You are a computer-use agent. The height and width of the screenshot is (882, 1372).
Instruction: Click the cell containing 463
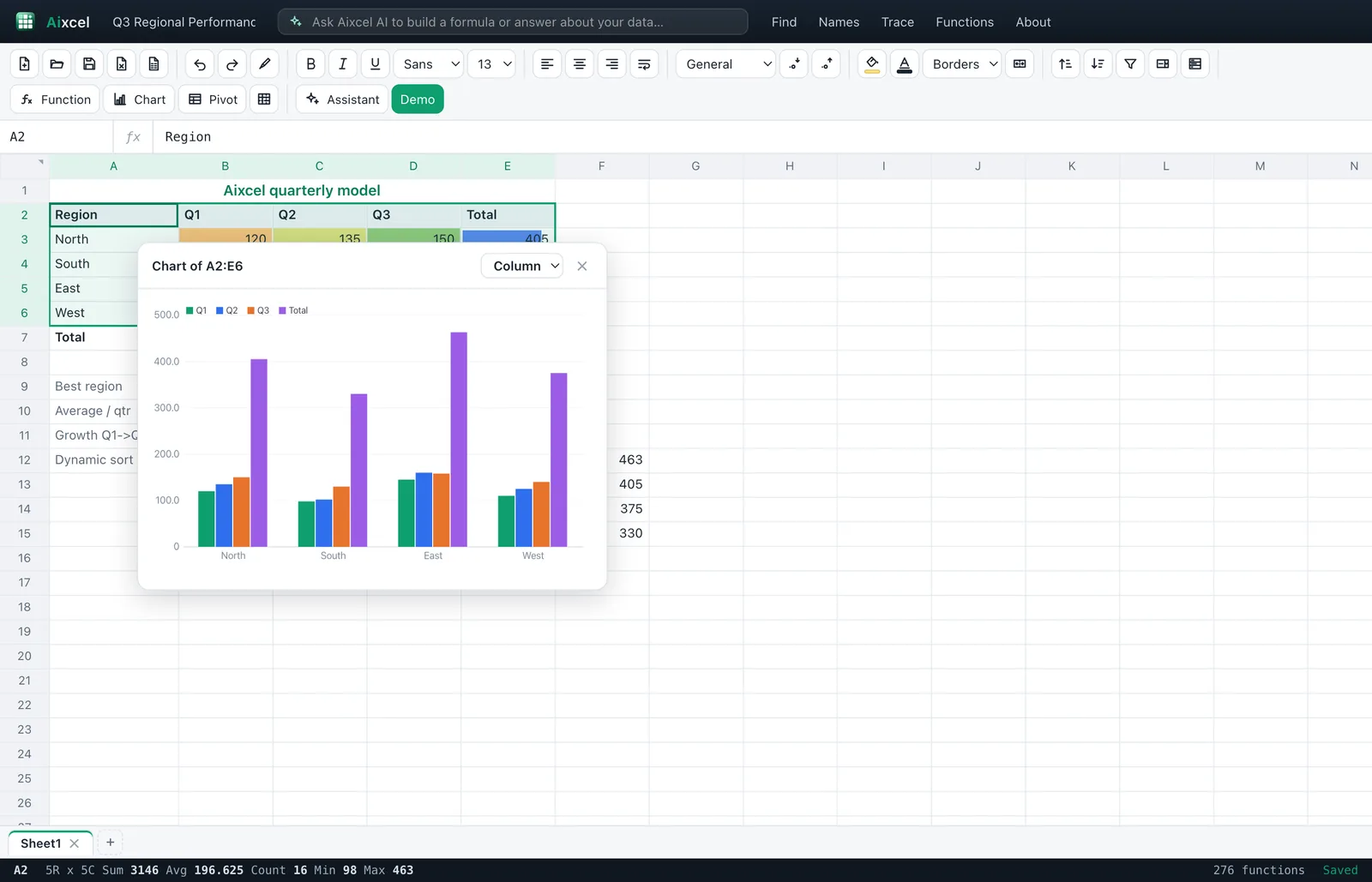pos(629,460)
